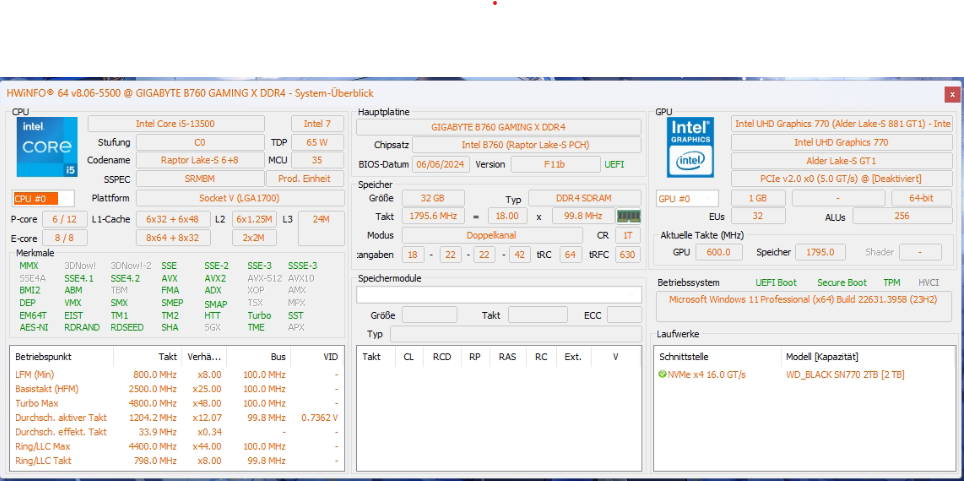The width and height of the screenshot is (964, 481).
Task: Click the UEFI Boot indicator
Action: 776,282
